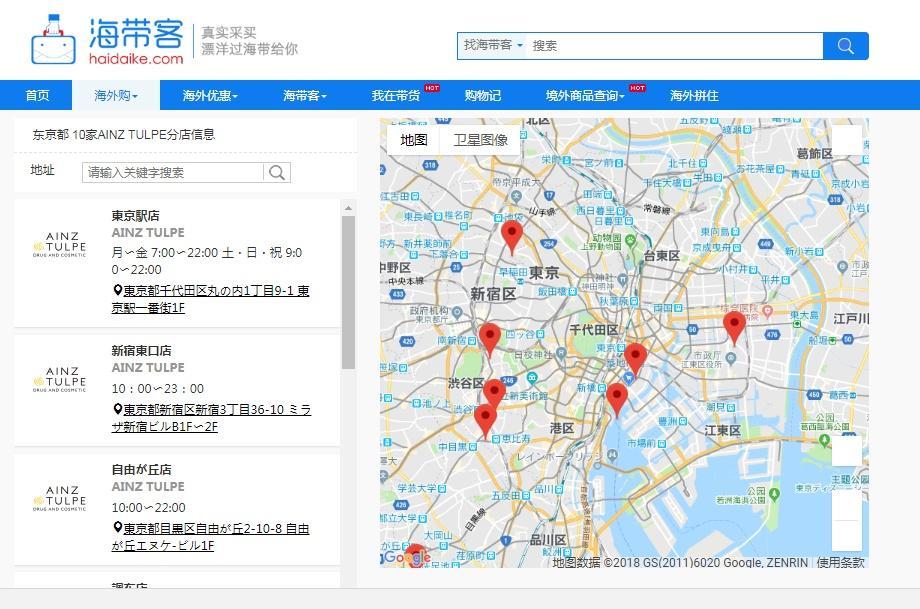This screenshot has width=920, height=609.
Task: Open the 海外拼住 menu item
Action: (x=694, y=95)
